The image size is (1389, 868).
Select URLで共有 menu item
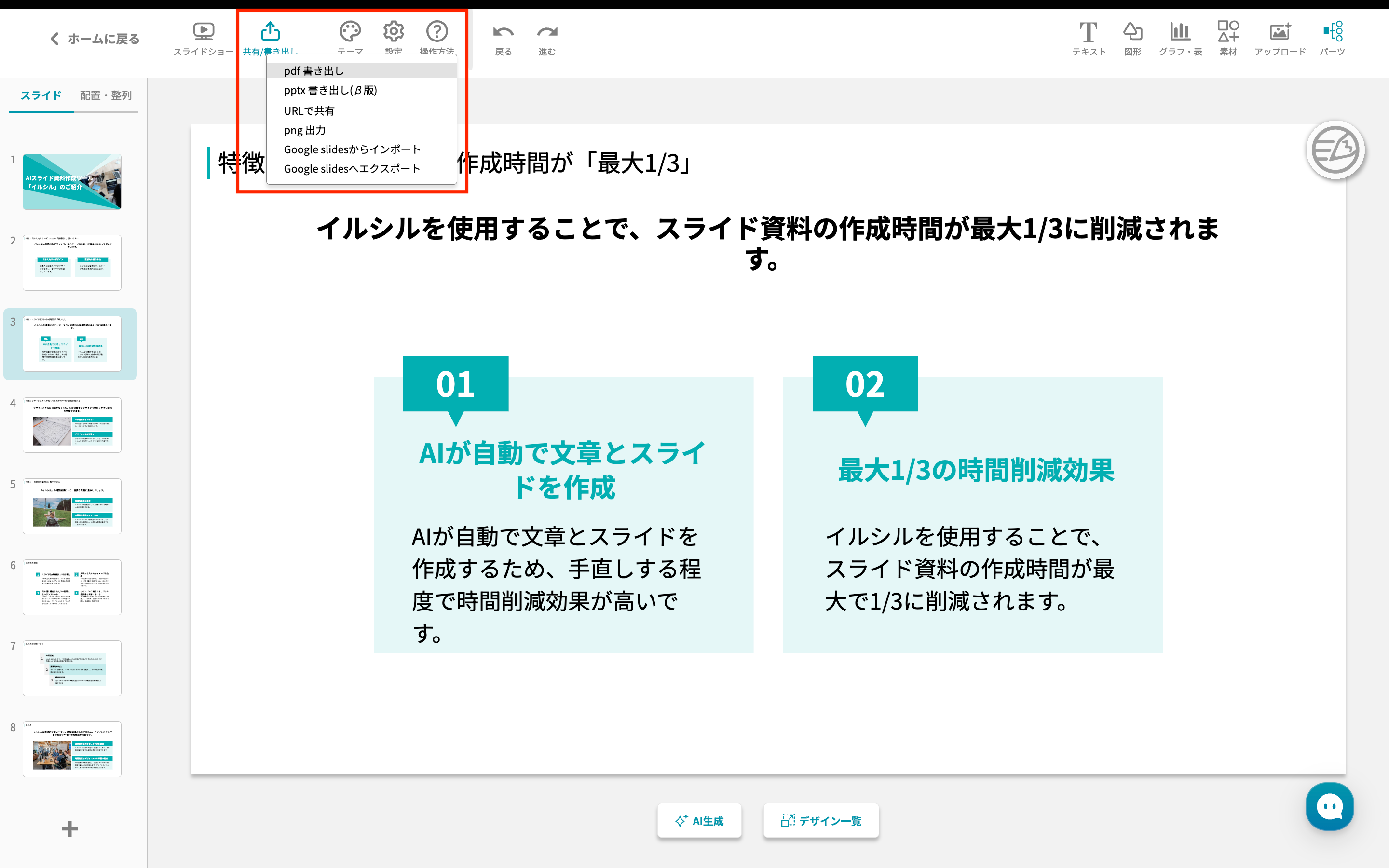309,111
